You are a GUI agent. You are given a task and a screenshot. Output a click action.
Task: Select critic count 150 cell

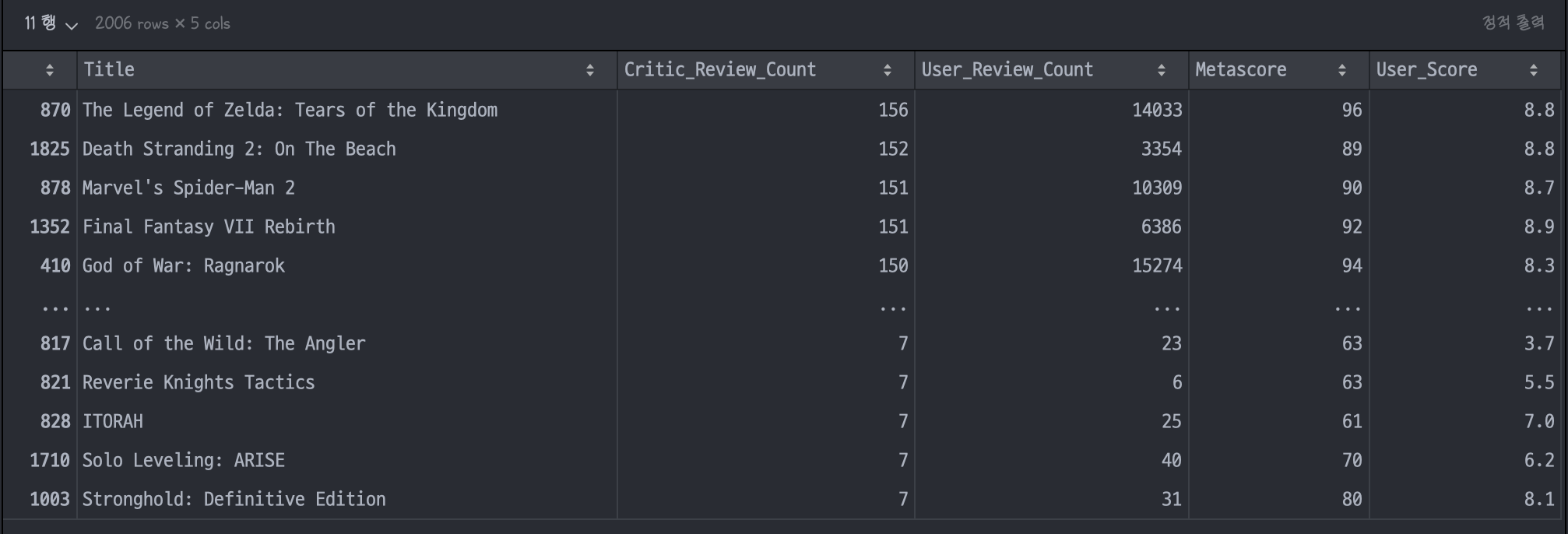[x=765, y=265]
